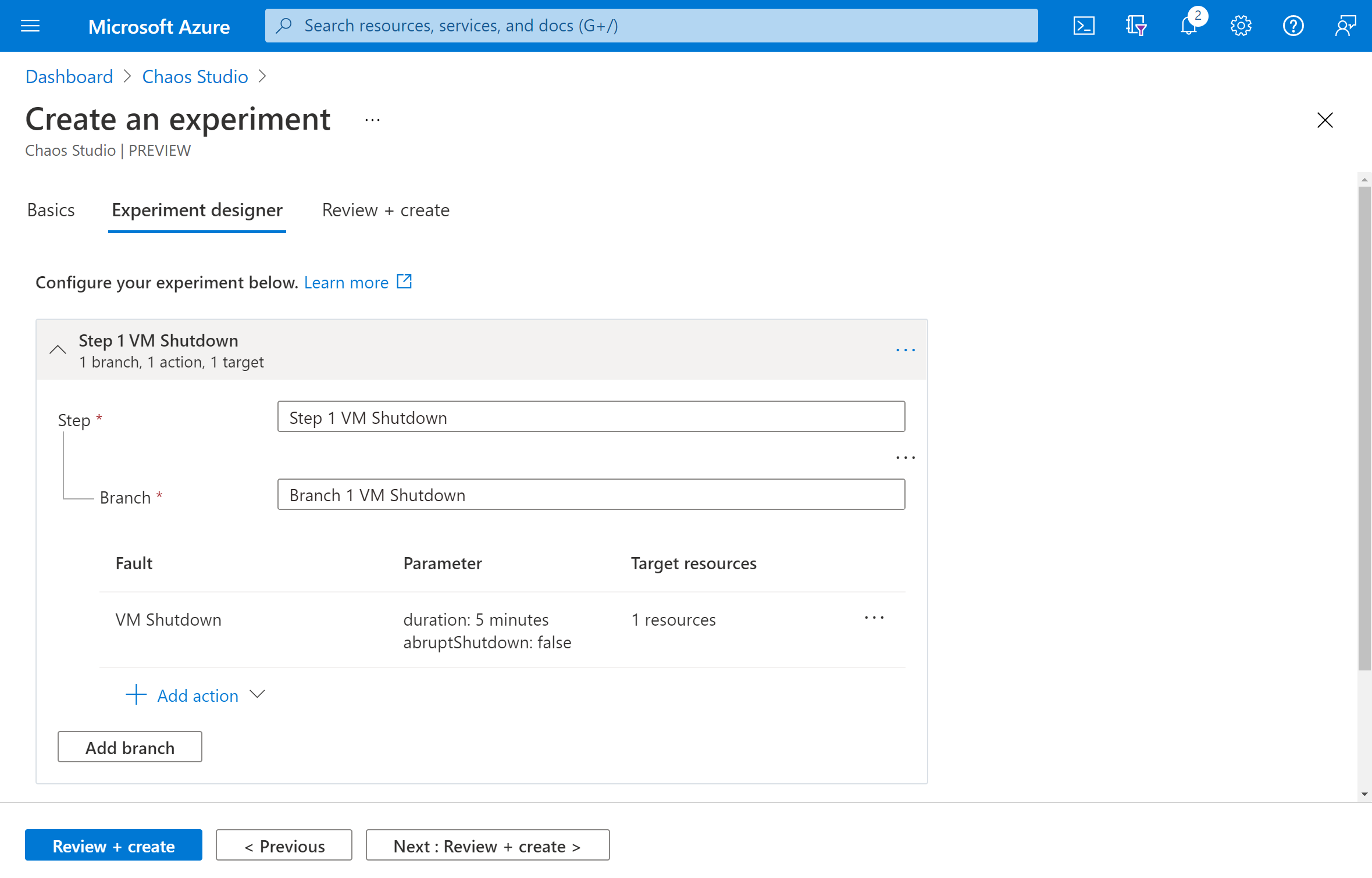Click the Azure help question mark icon
1372x878 pixels.
click(1293, 26)
